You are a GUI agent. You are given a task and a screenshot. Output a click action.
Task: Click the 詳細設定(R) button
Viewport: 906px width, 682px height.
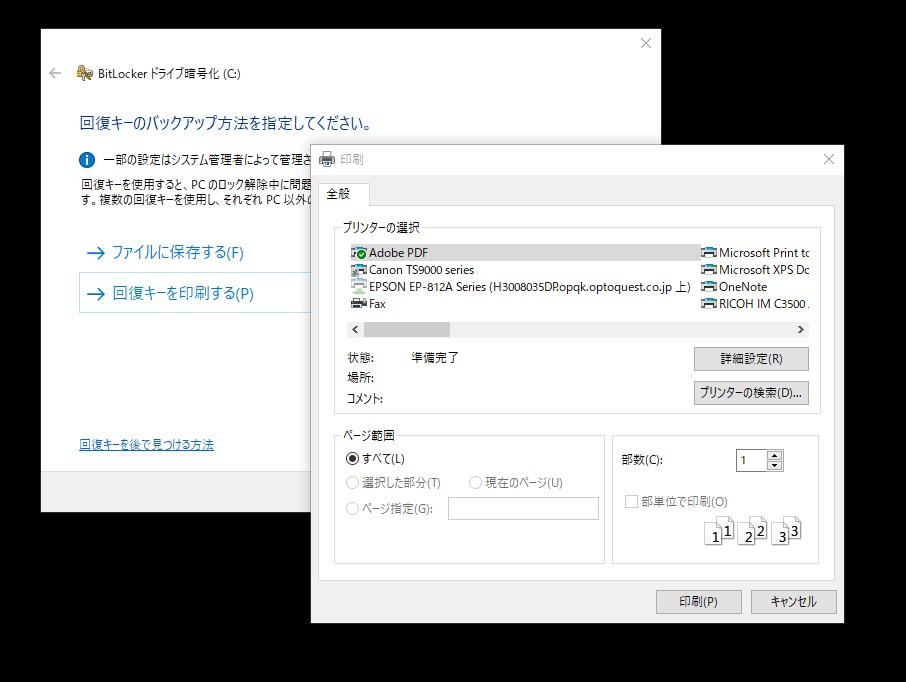point(751,359)
